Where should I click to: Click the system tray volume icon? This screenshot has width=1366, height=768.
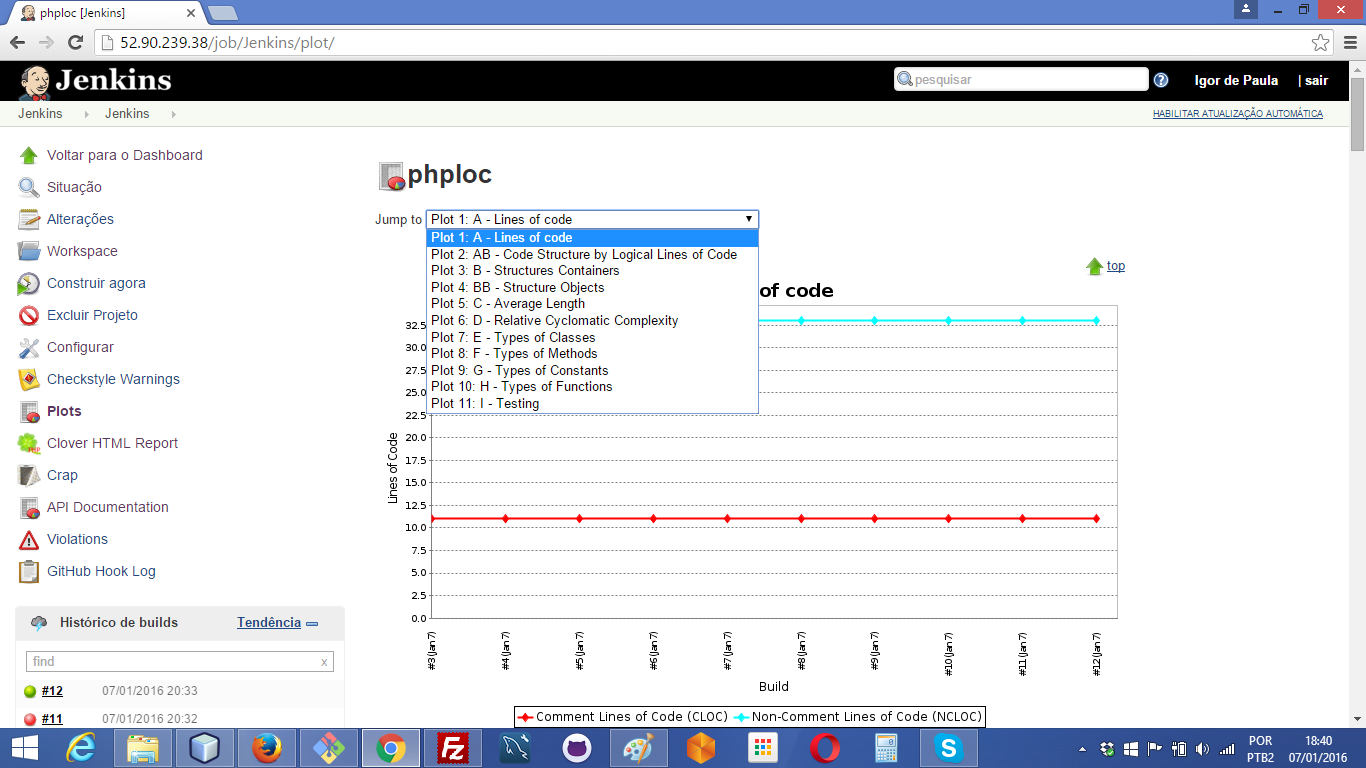(x=1201, y=748)
